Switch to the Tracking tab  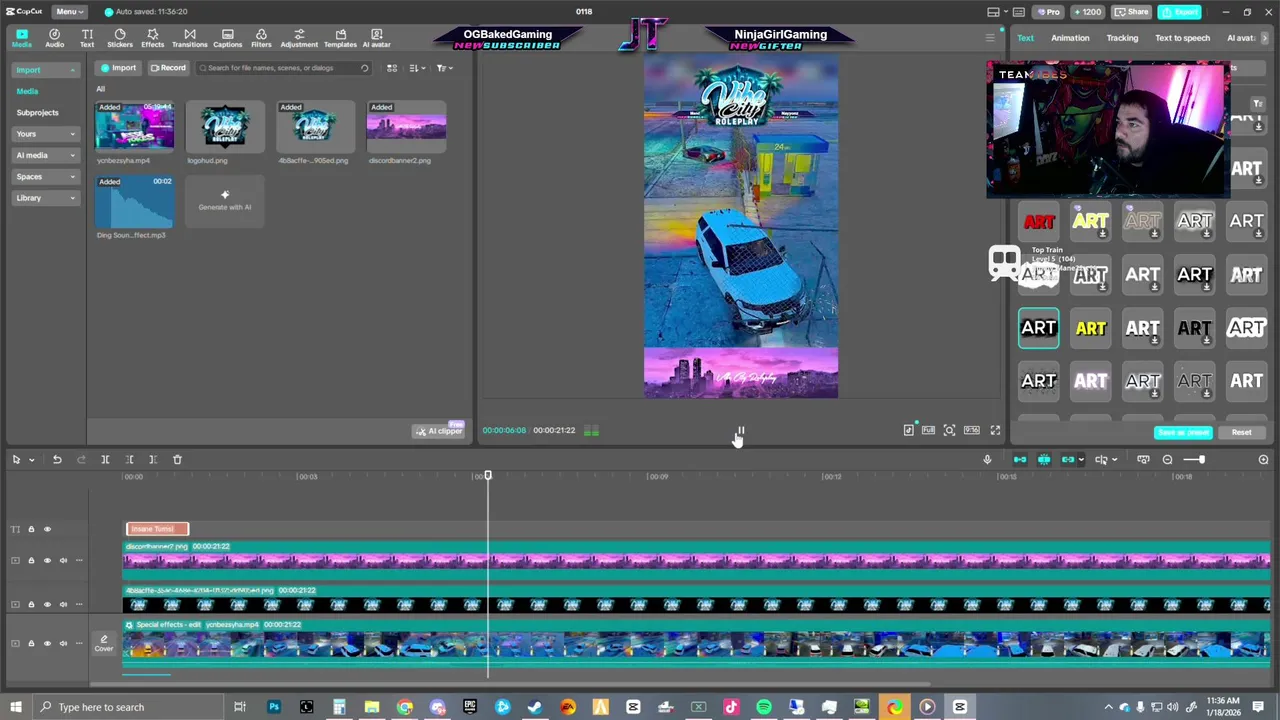[1122, 38]
